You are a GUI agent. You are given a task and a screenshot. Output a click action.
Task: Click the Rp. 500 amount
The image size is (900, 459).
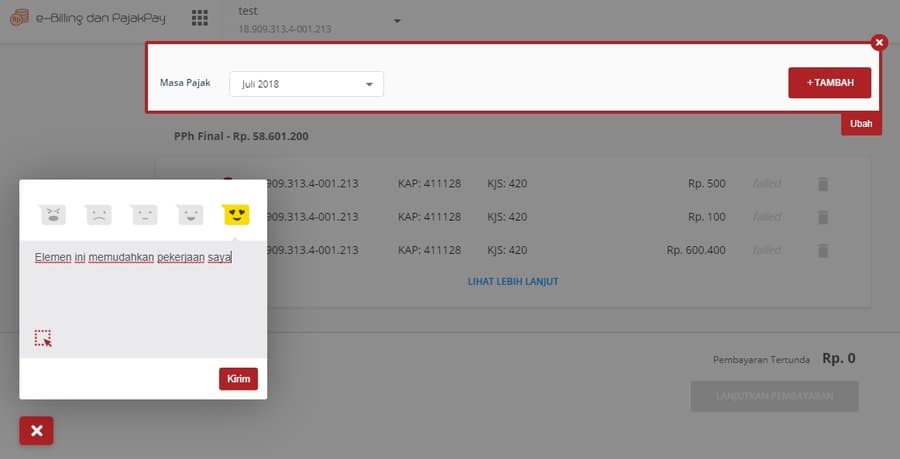pos(707,184)
